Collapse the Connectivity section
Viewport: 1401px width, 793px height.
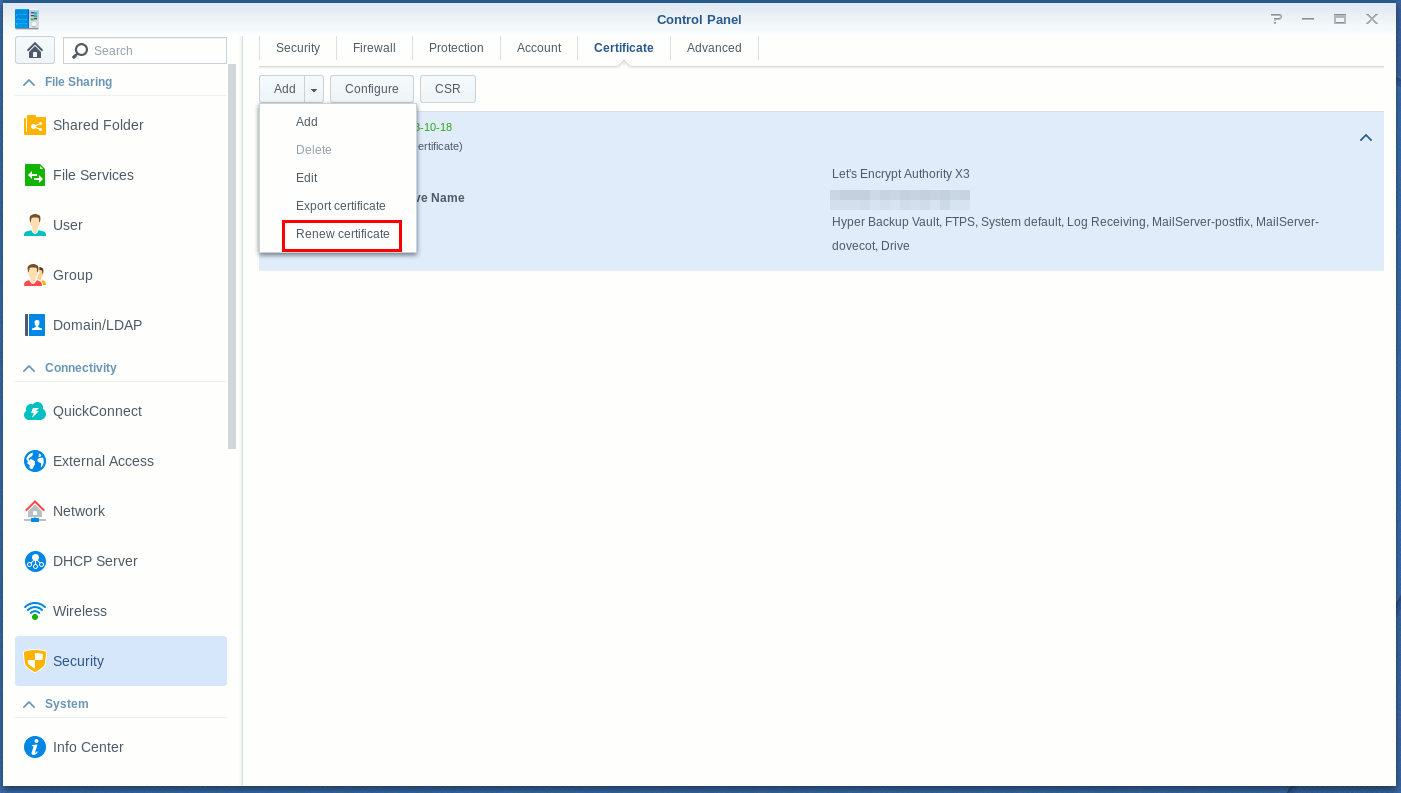29,368
